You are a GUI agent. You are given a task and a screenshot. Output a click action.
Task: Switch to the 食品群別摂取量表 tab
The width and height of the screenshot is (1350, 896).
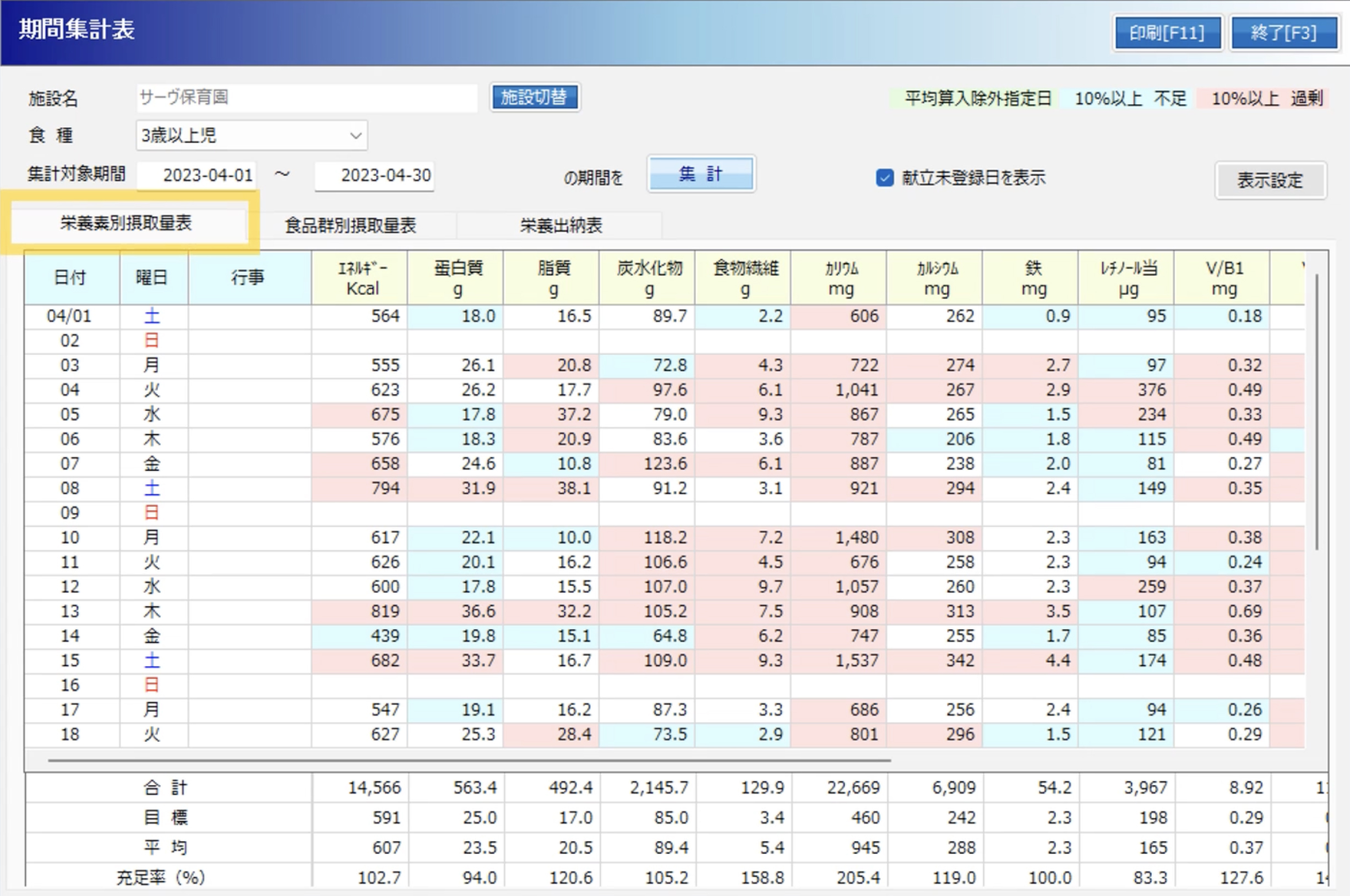[350, 226]
